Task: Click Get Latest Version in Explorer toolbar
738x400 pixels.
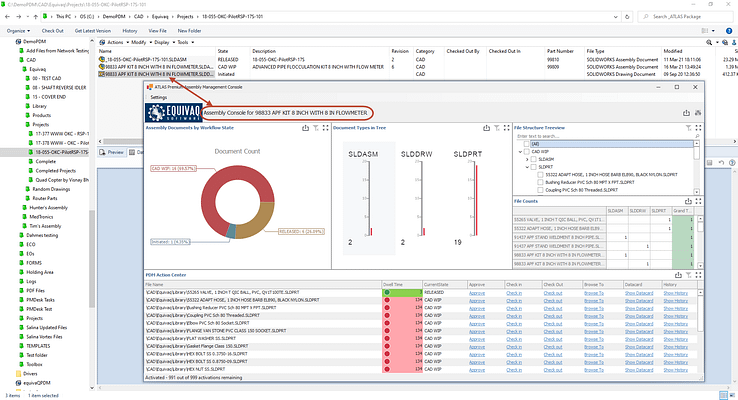Action: [93, 31]
